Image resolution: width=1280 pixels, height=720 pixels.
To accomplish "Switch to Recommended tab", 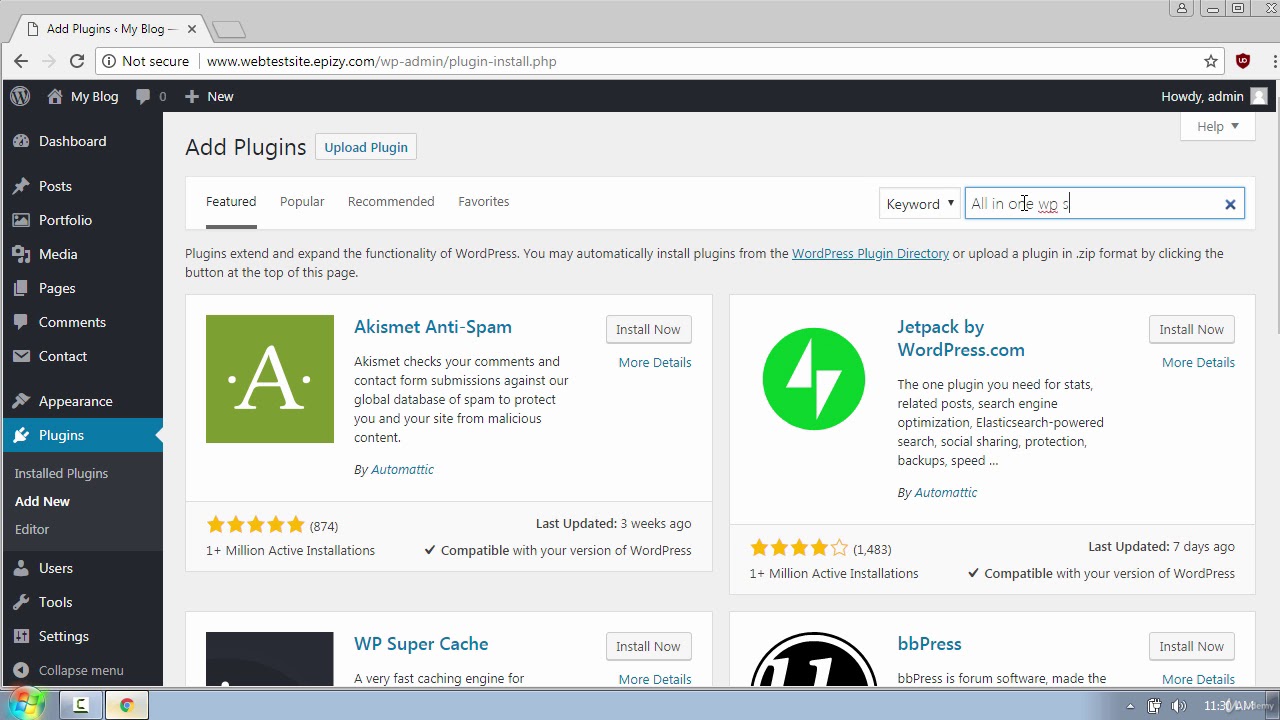I will pos(391,201).
